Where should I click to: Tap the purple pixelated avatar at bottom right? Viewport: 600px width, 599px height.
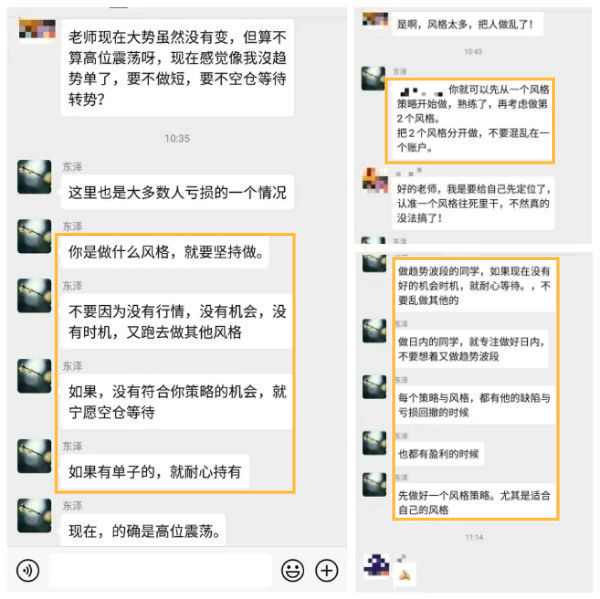click(376, 565)
